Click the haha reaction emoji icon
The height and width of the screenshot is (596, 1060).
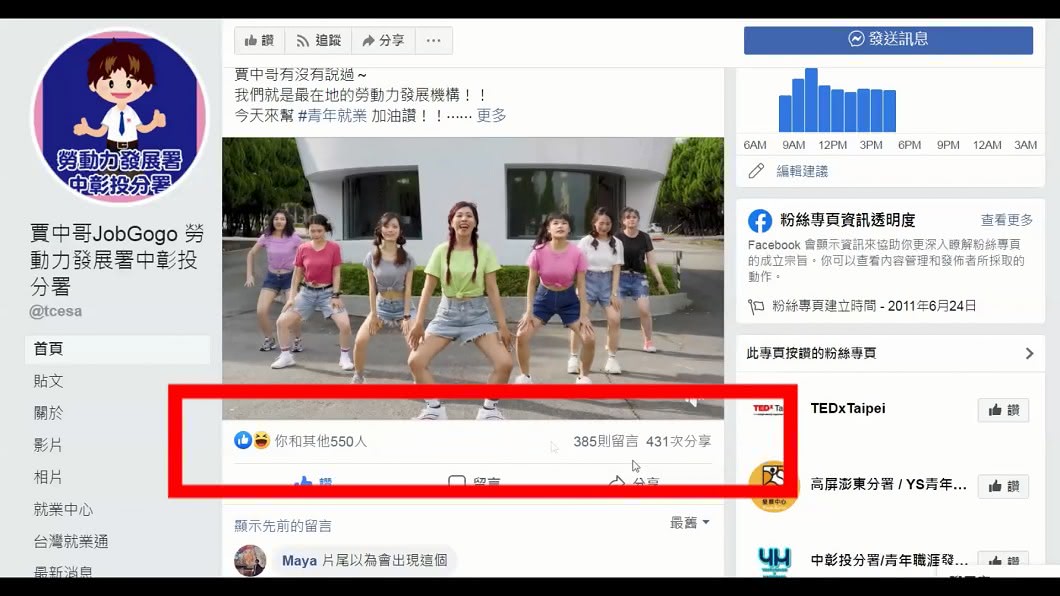pos(261,441)
